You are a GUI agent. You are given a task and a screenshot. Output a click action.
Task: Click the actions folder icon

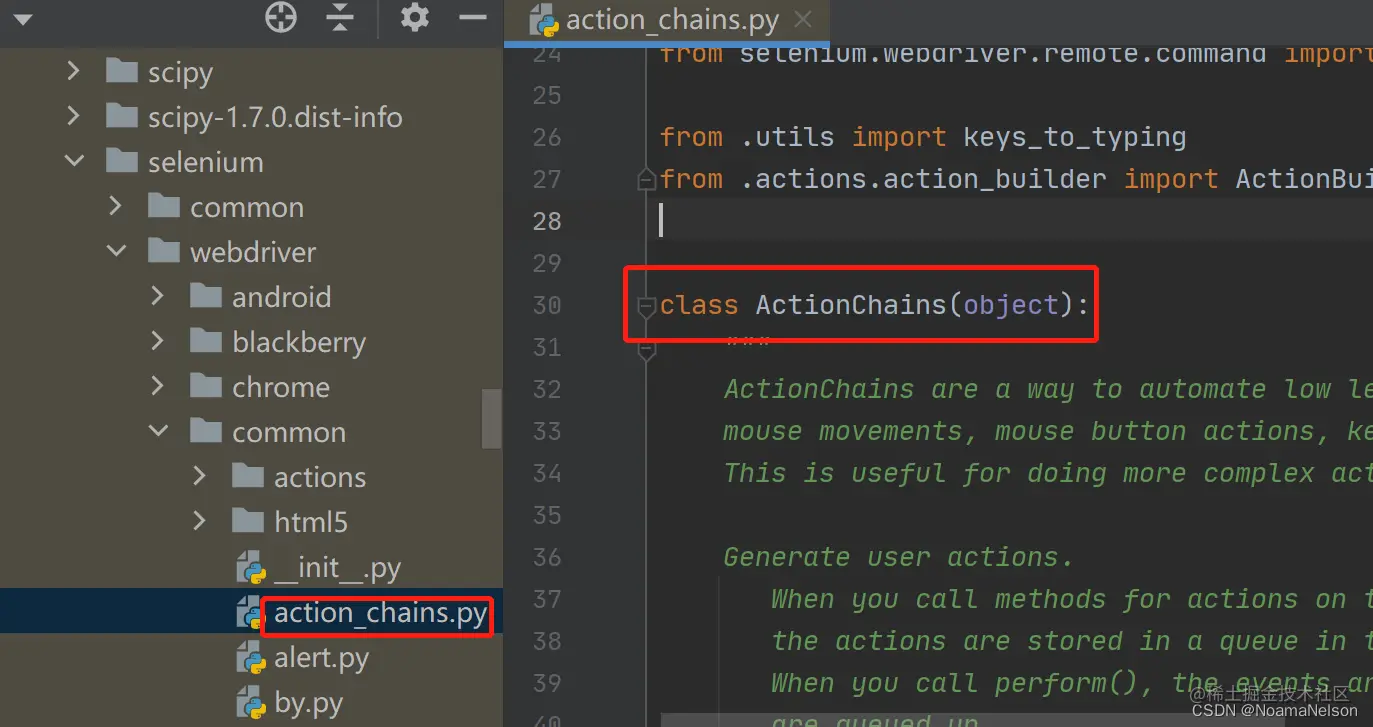[x=247, y=476]
